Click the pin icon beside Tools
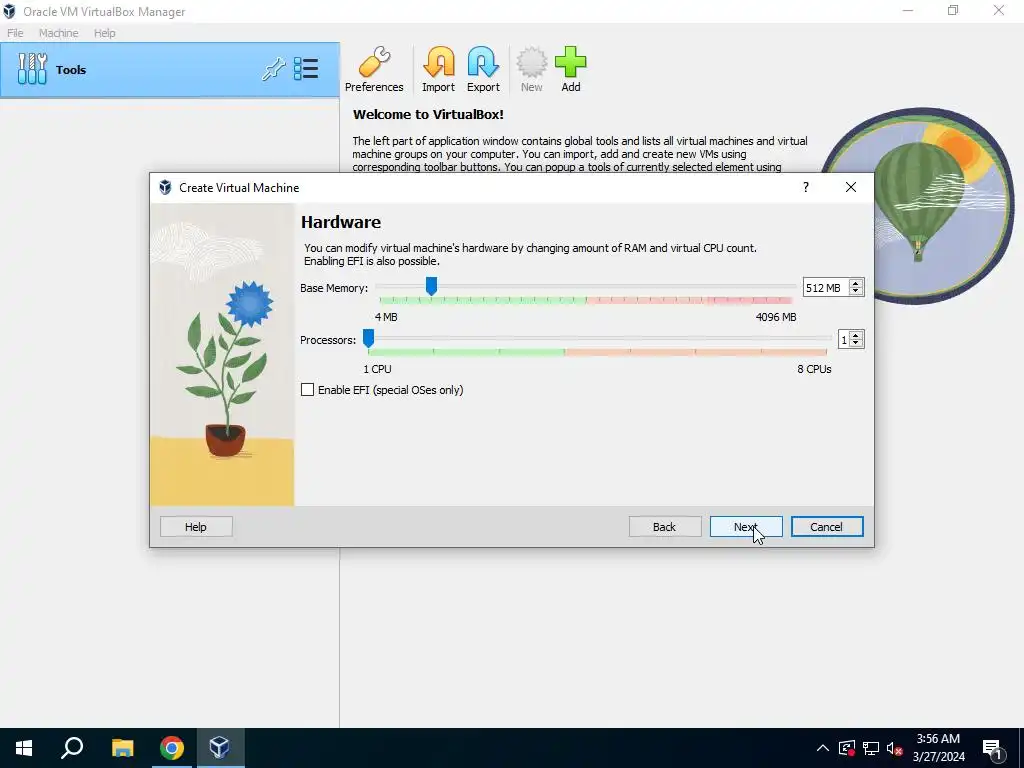Screen dimensions: 1024x768 click(274, 69)
